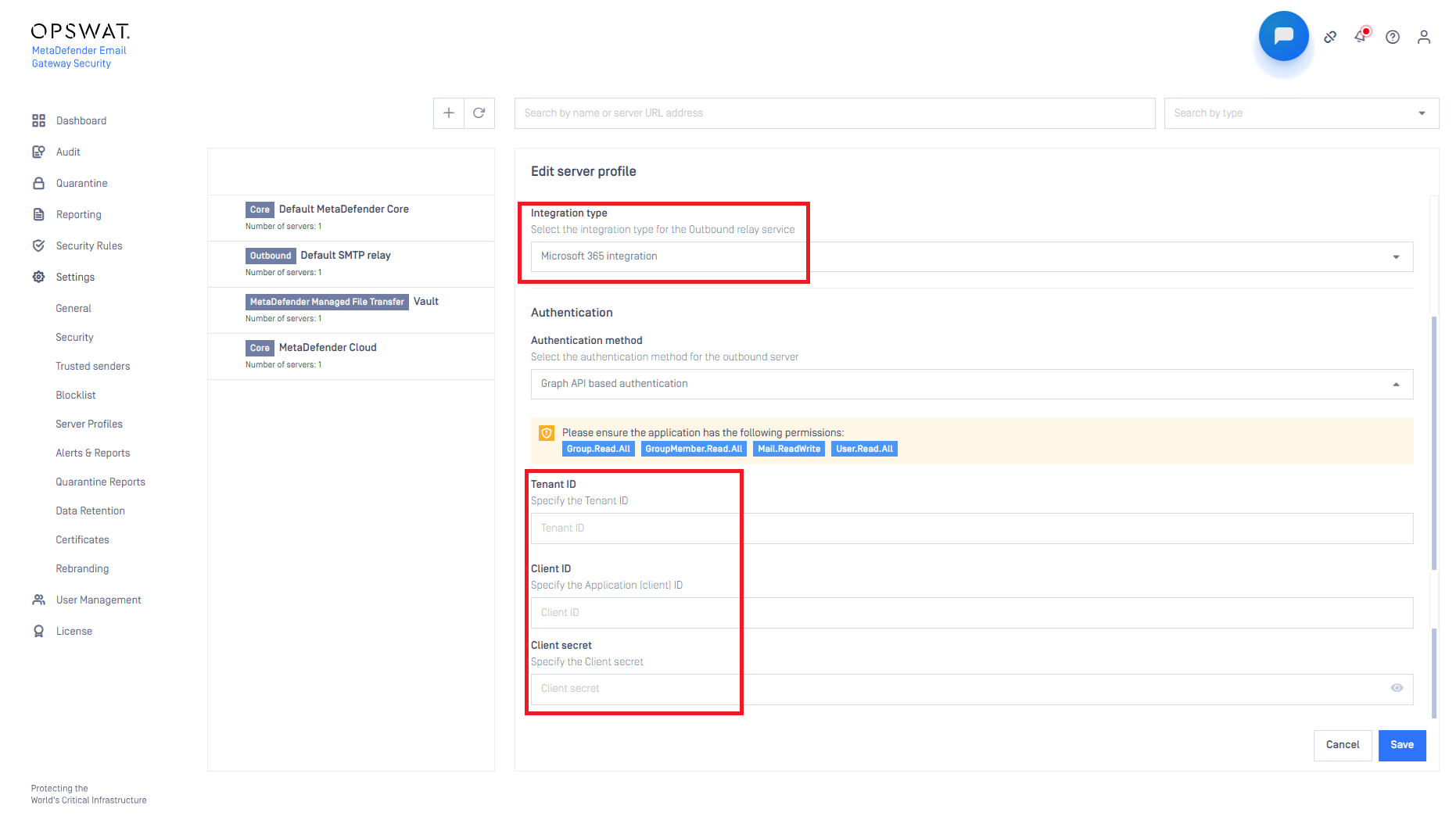Go to Certificates settings
The image size is (1456, 831).
(82, 539)
